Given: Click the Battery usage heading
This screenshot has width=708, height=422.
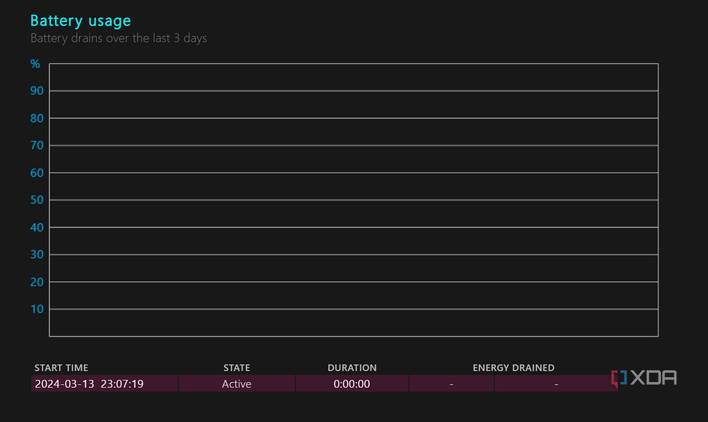Looking at the screenshot, I should point(80,21).
